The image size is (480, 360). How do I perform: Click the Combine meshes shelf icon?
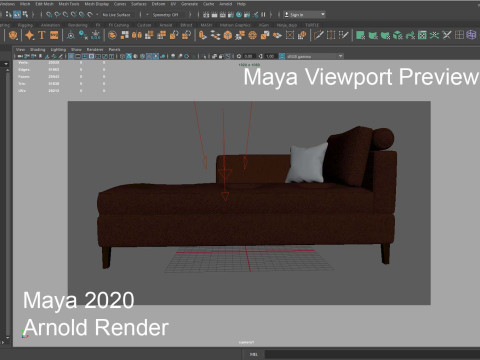point(112,35)
